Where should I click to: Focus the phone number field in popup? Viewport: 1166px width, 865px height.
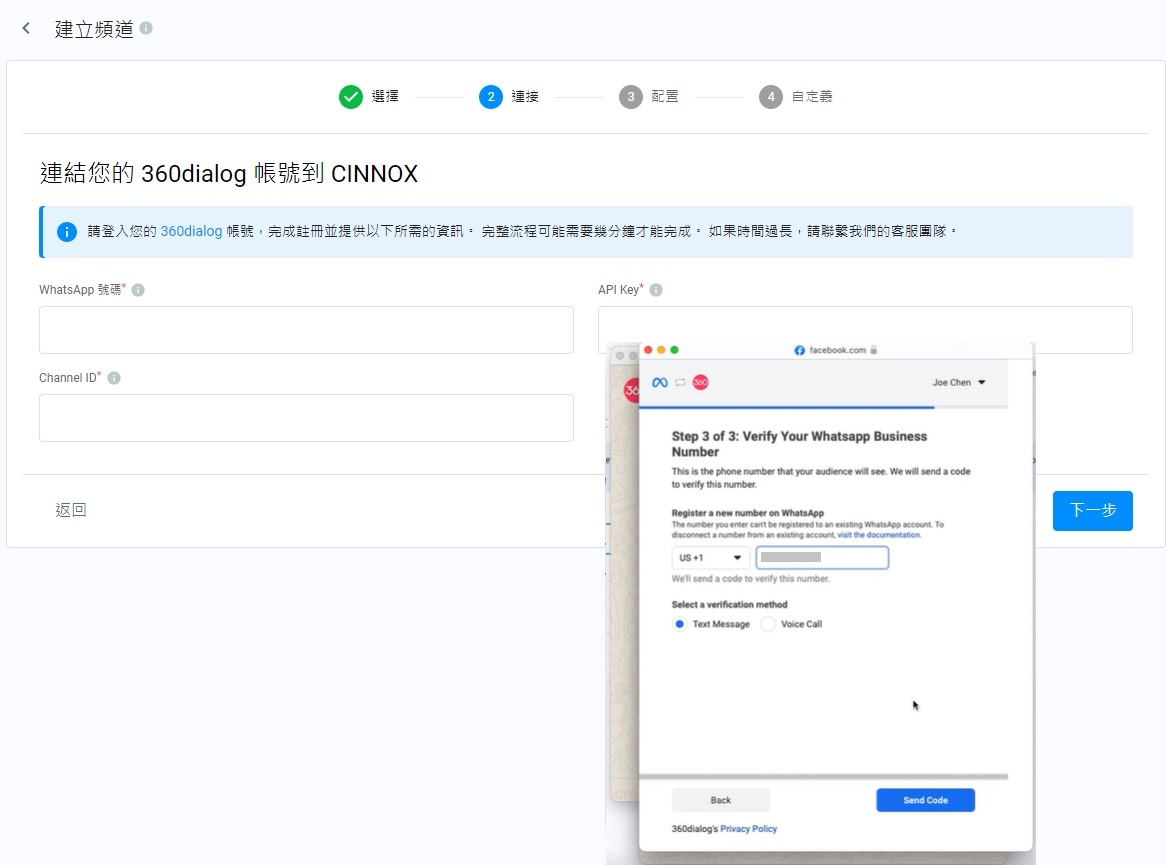(x=822, y=558)
